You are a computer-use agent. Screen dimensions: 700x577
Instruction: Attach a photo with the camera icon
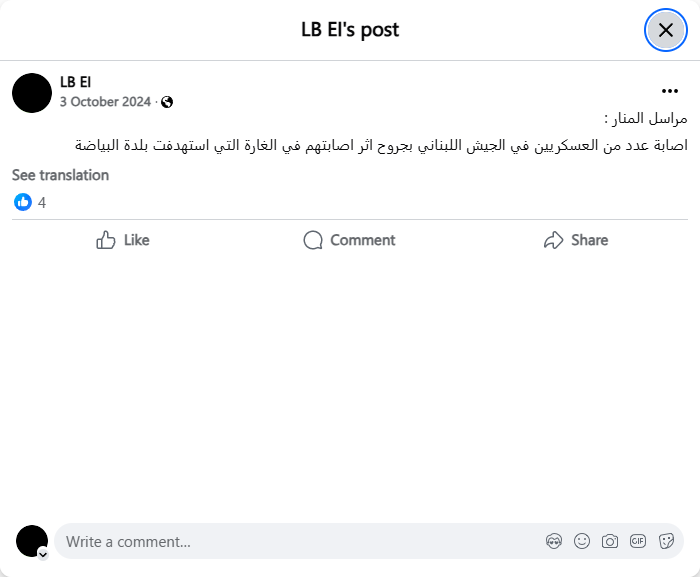(610, 541)
